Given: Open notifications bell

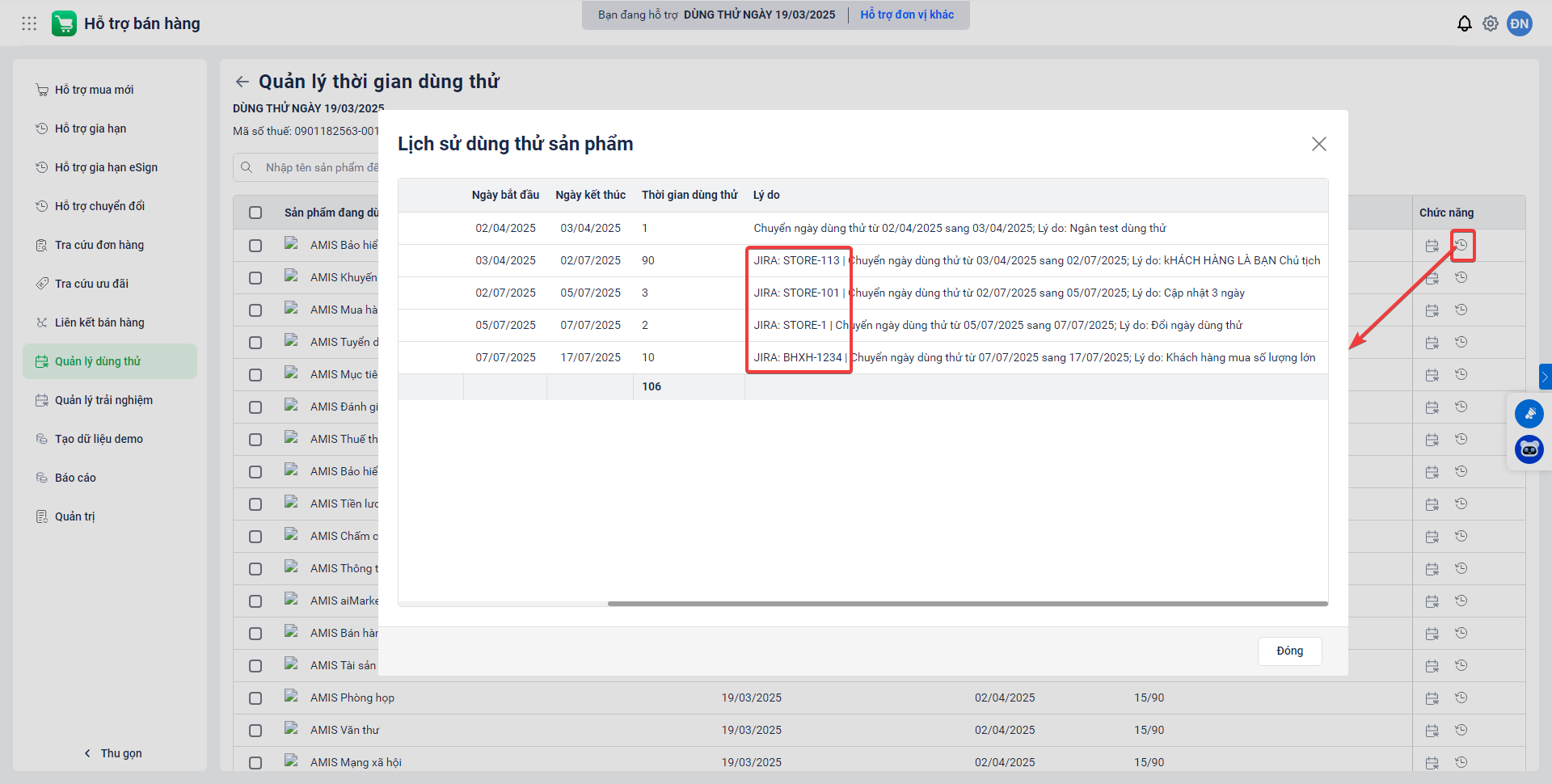Looking at the screenshot, I should 1465,23.
